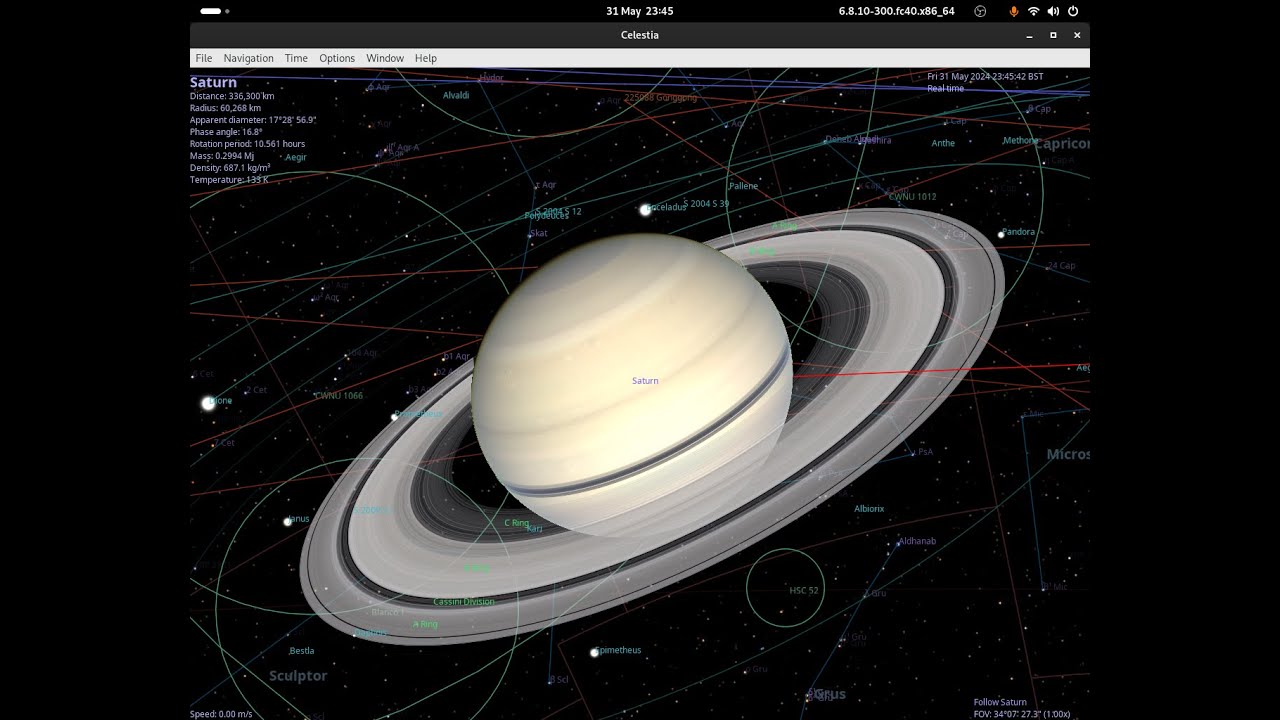1280x720 pixels.
Task: Click the 'Radius: 60,268 km' line
Action: (225, 108)
